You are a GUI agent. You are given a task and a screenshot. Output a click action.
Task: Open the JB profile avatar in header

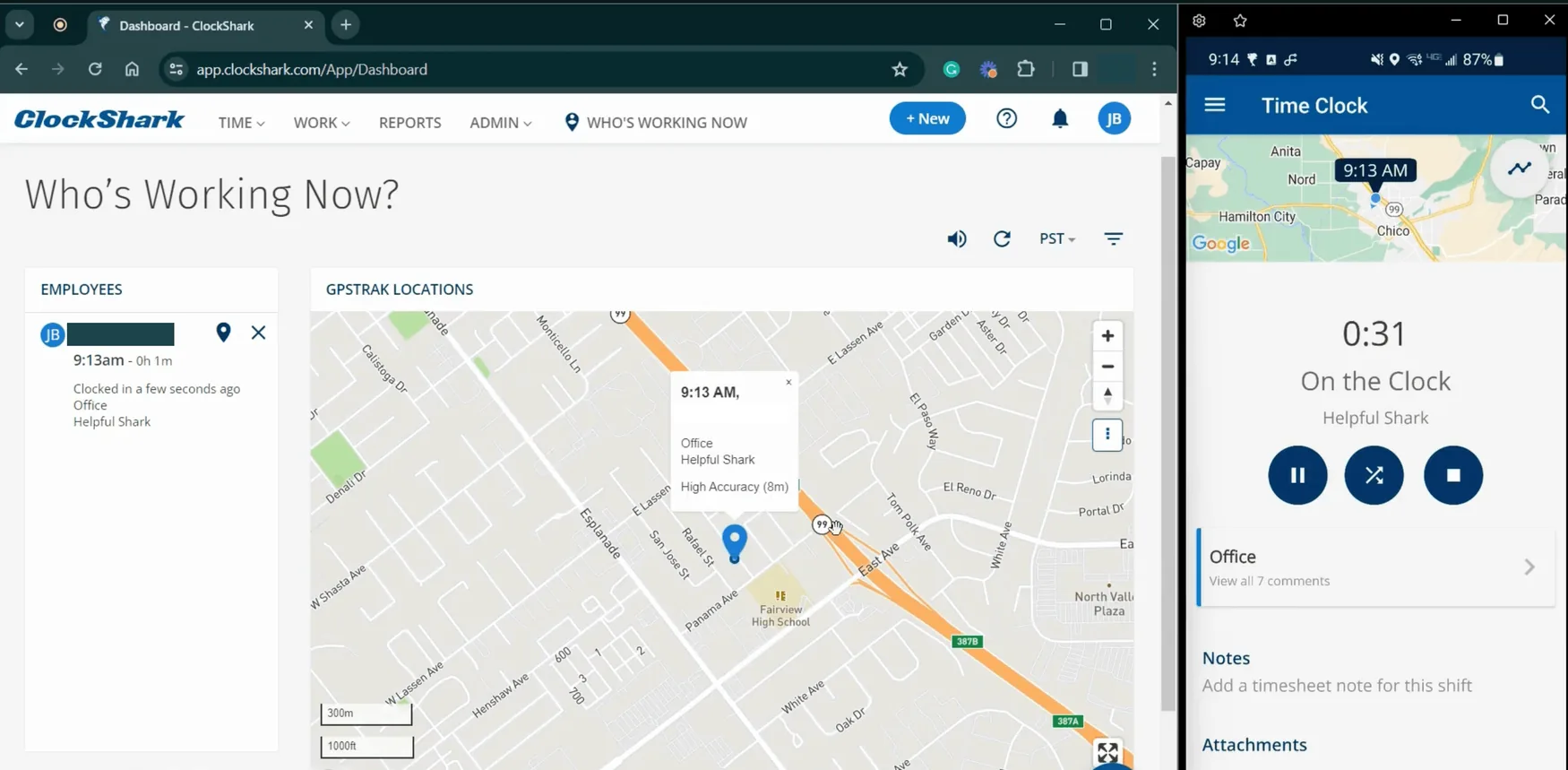pyautogui.click(x=1115, y=118)
